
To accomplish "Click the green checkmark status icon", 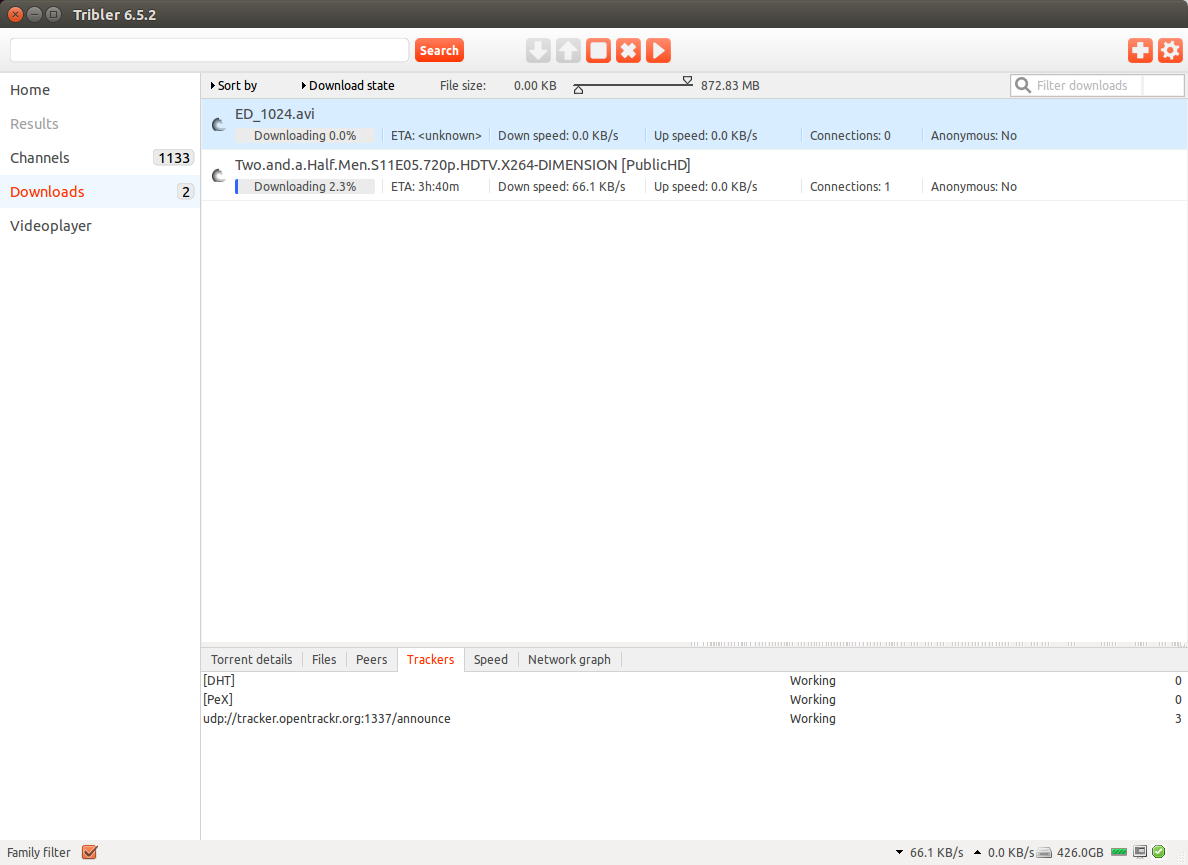I will coord(1158,852).
